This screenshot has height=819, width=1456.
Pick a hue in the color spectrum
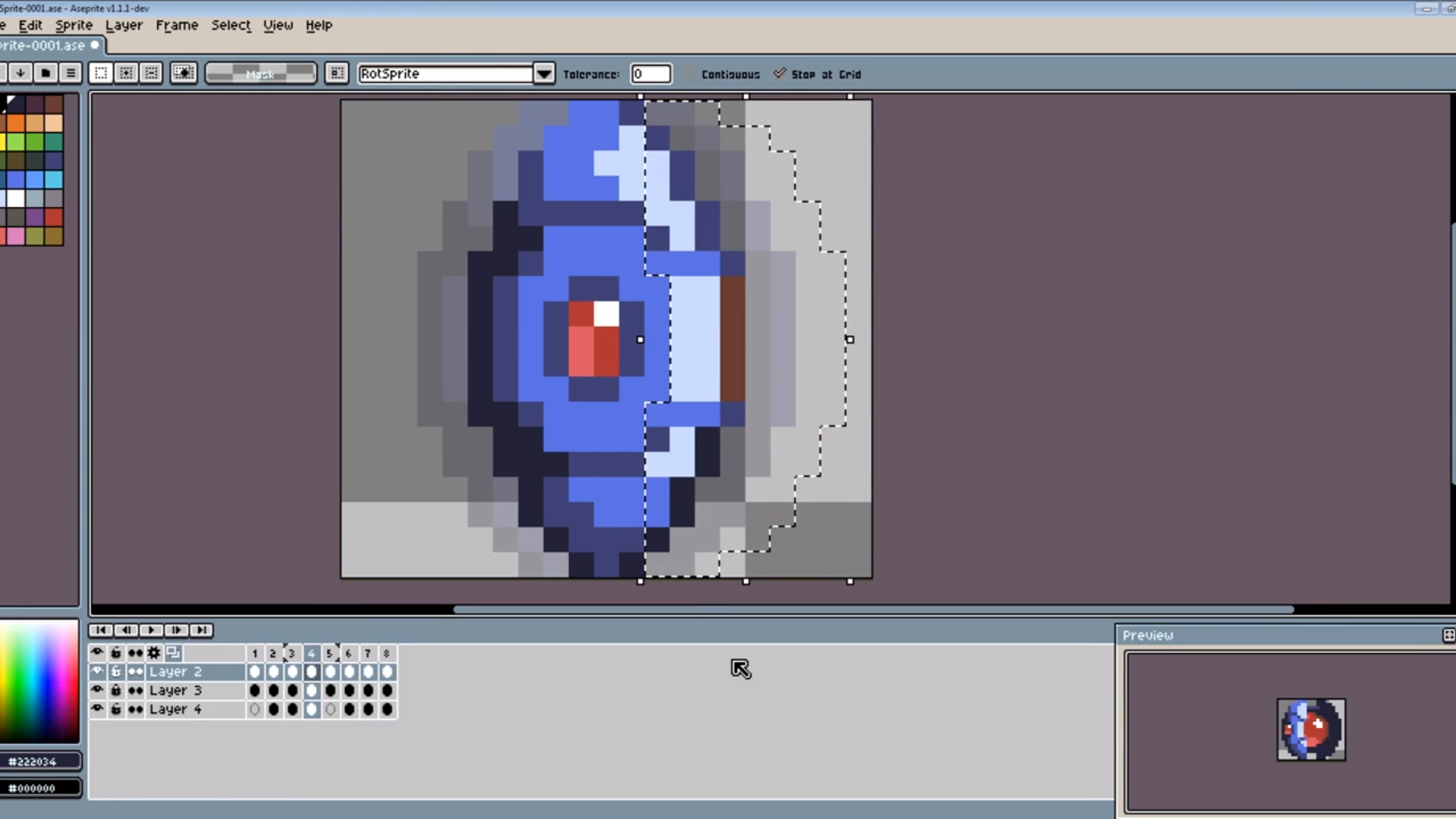tap(38, 681)
